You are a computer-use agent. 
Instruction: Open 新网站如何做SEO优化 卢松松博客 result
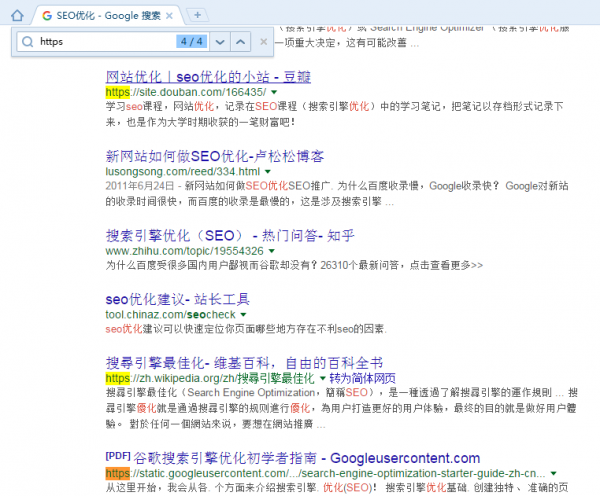click(215, 155)
